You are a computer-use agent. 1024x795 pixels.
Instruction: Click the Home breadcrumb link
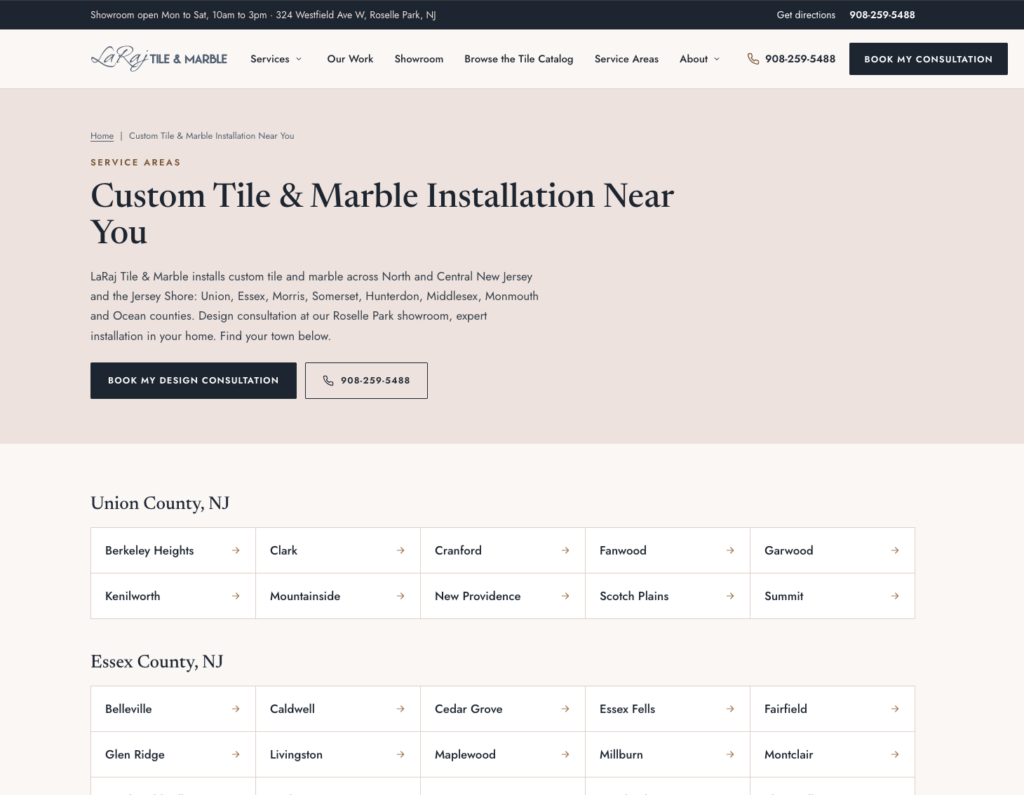tap(102, 136)
